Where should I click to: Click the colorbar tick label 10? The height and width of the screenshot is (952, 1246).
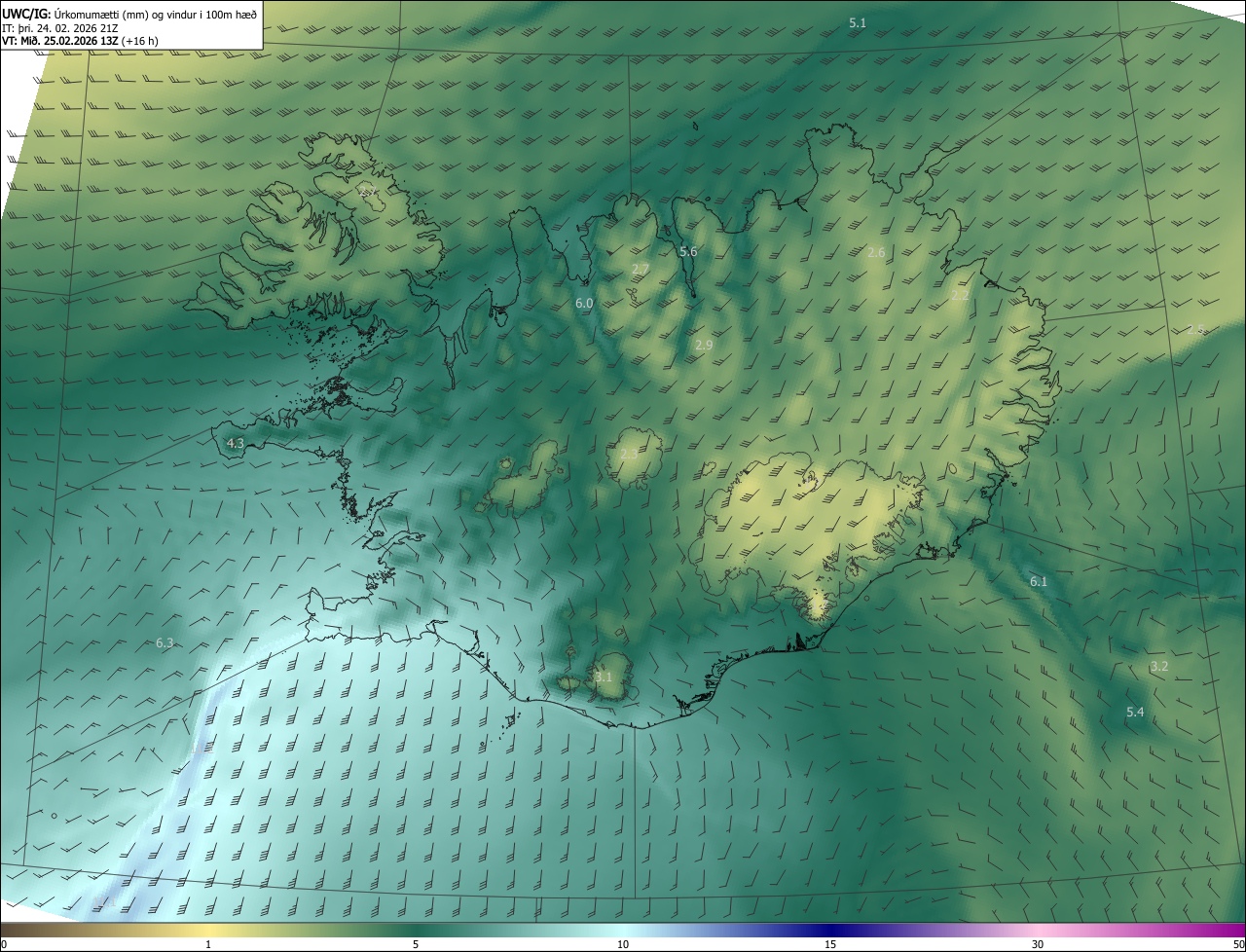tap(623, 944)
